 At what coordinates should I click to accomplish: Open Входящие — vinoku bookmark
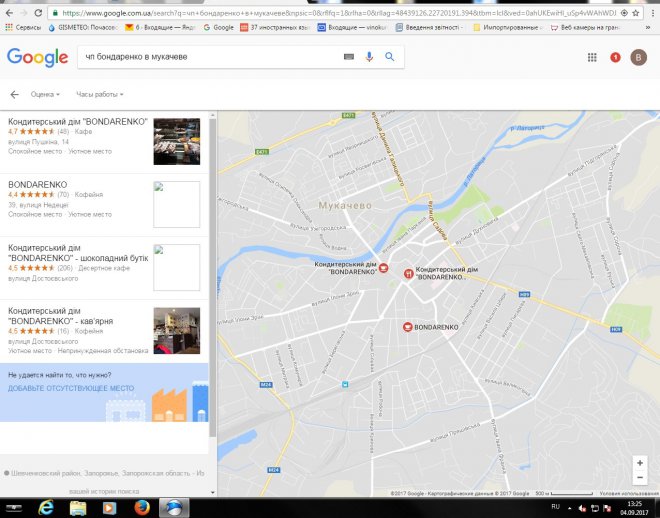(352, 27)
